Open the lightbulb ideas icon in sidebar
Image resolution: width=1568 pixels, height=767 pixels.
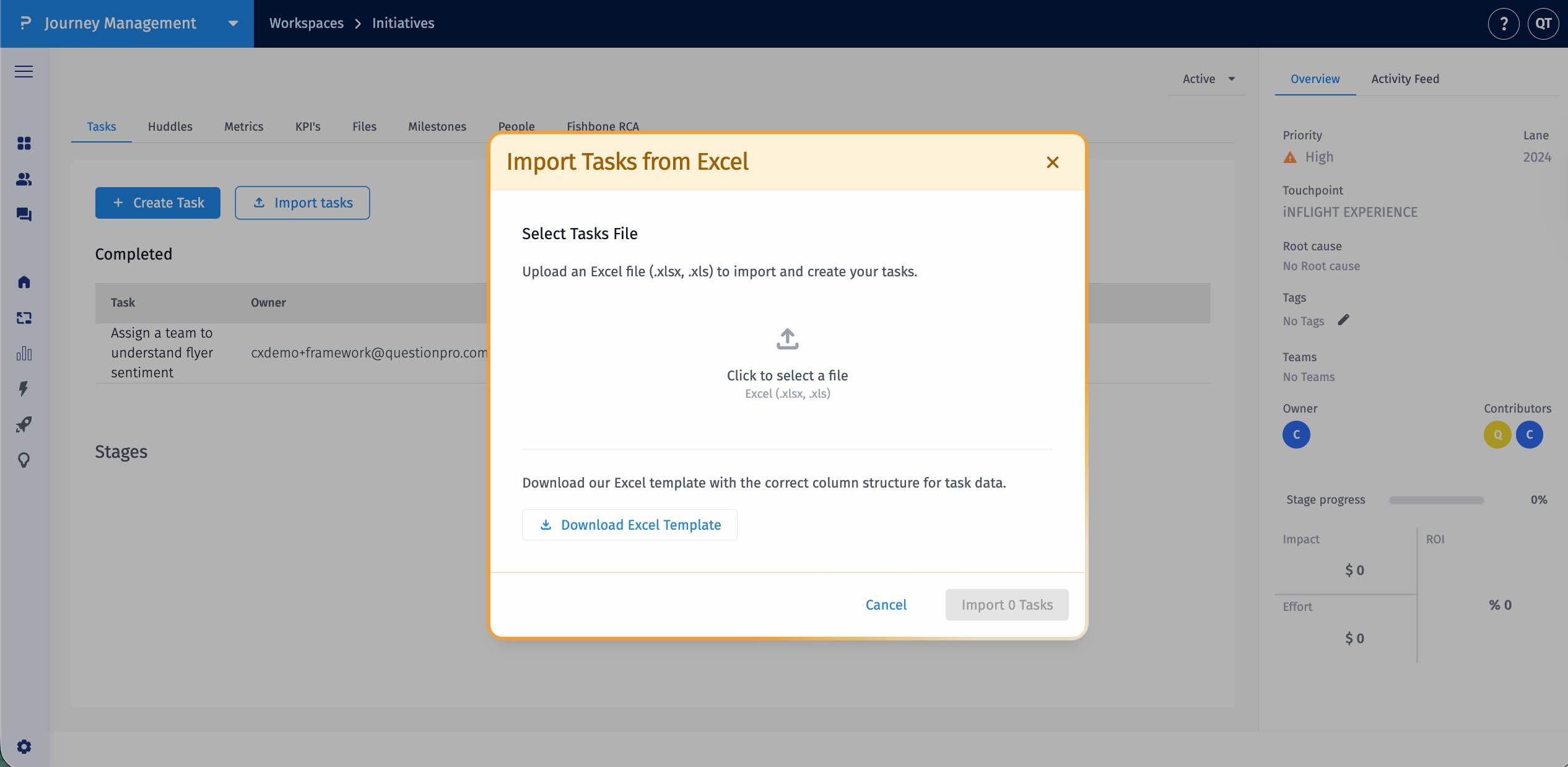point(24,460)
